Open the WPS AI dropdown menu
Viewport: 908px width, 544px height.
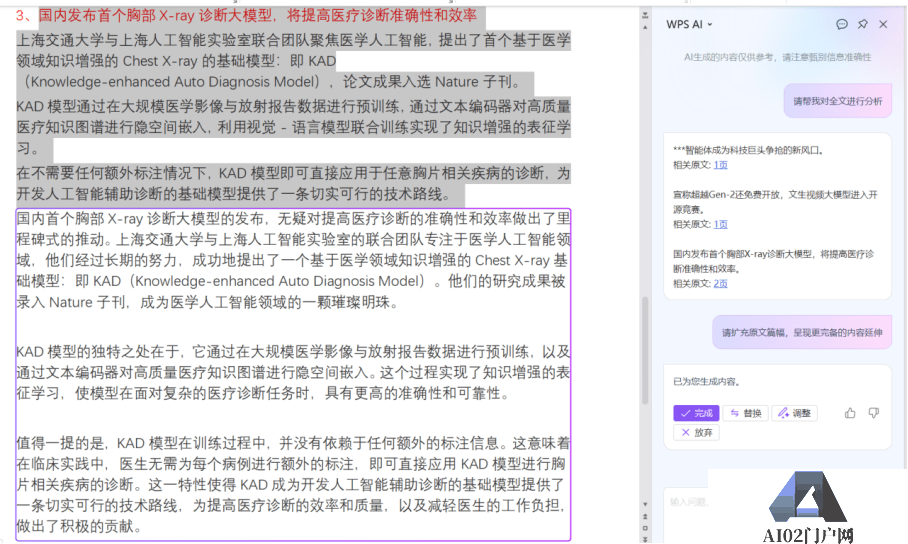pyautogui.click(x=689, y=24)
